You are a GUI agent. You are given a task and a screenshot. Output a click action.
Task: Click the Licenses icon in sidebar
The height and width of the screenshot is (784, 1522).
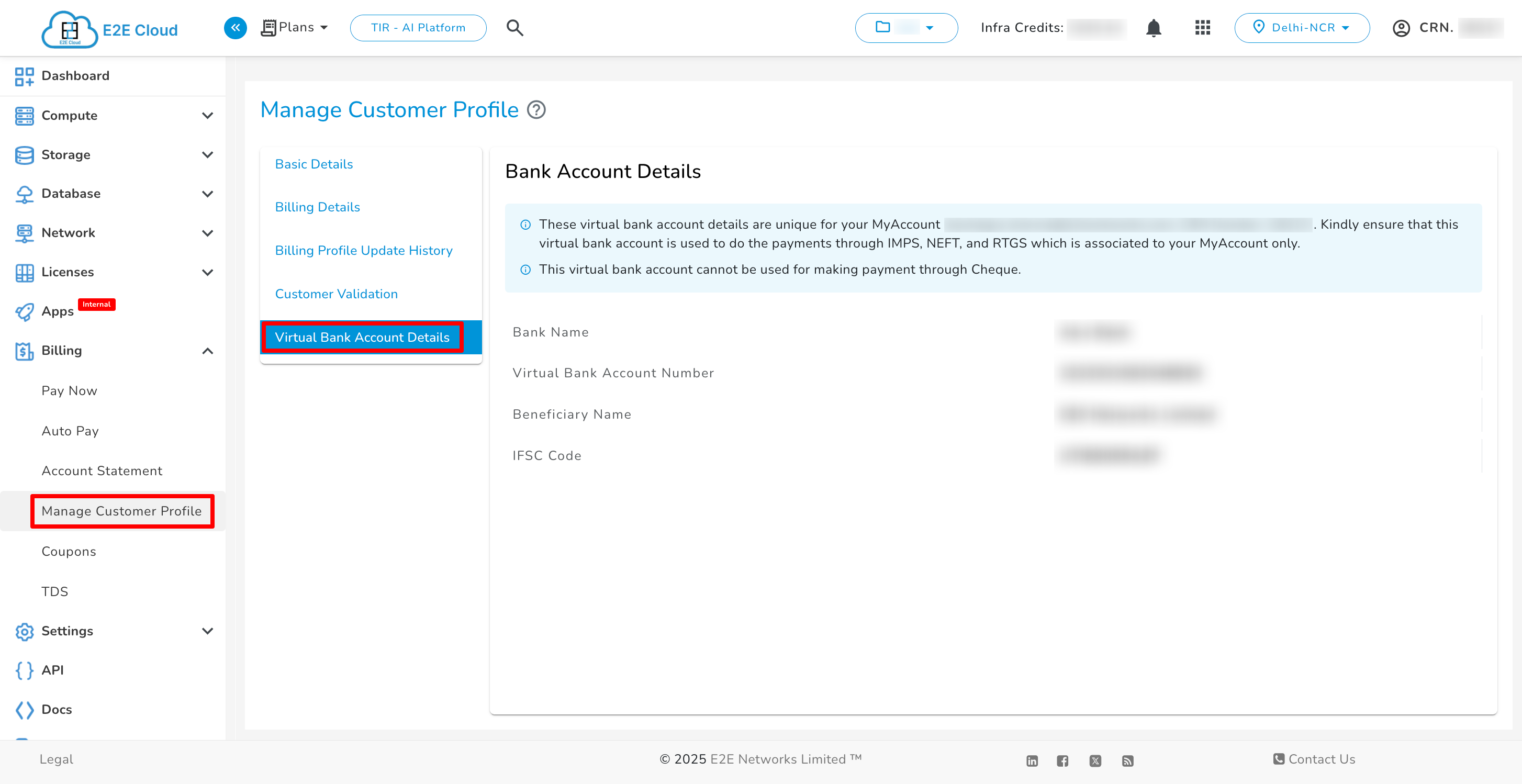(24, 272)
